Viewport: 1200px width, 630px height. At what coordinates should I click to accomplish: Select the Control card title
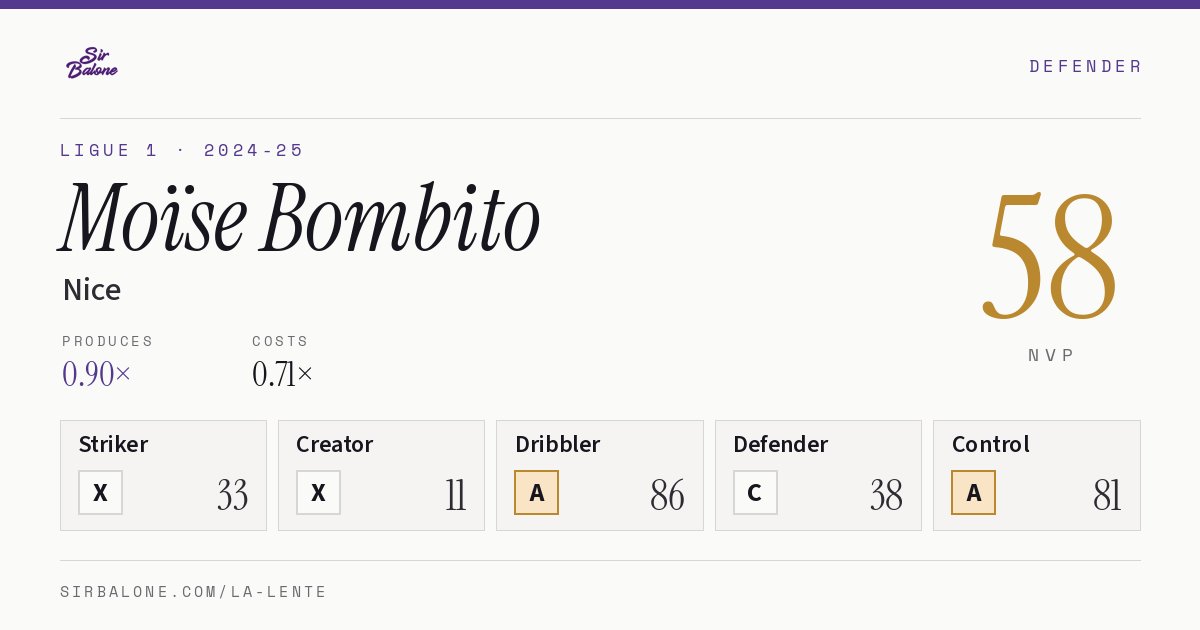click(990, 444)
